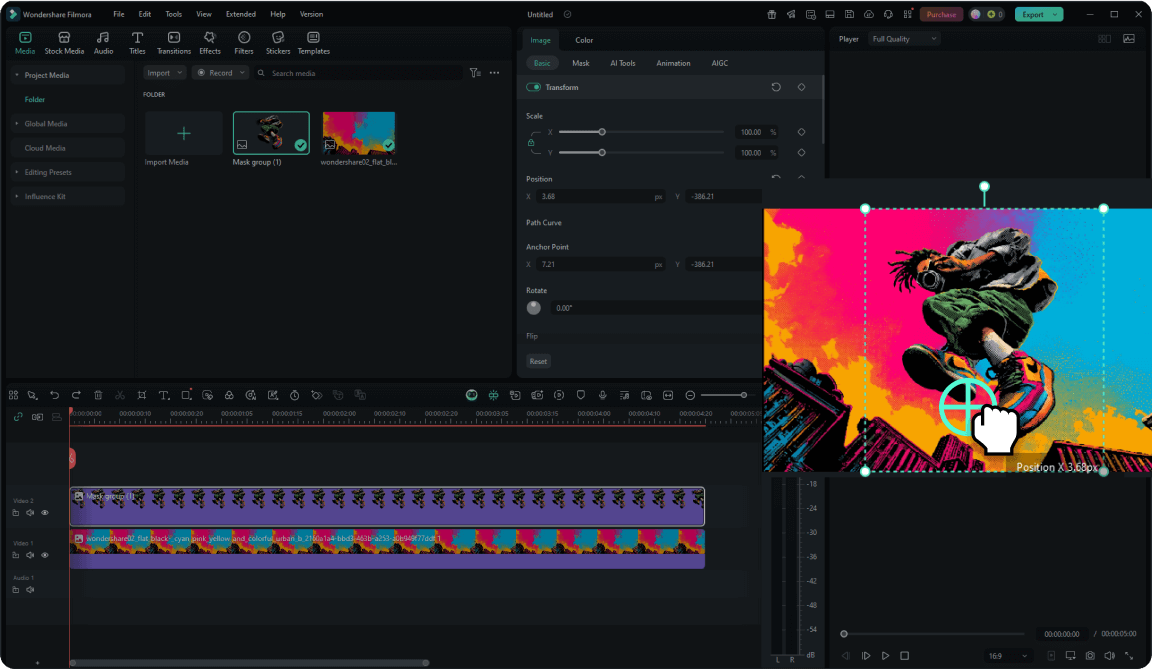Image resolution: width=1152 pixels, height=669 pixels.
Task: Open the Export dropdown arrow
Action: point(1055,14)
